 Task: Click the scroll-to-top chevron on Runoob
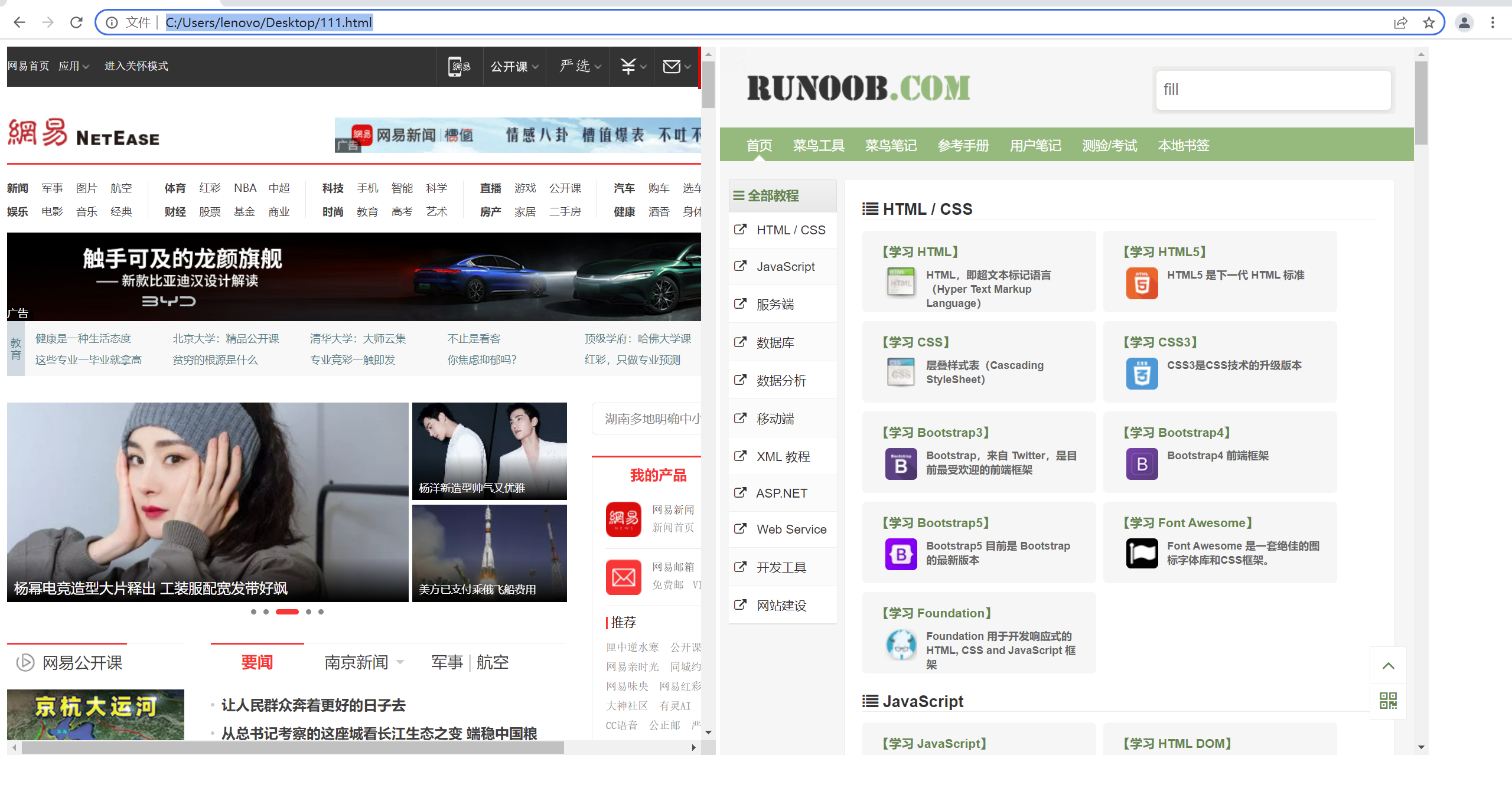point(1388,666)
